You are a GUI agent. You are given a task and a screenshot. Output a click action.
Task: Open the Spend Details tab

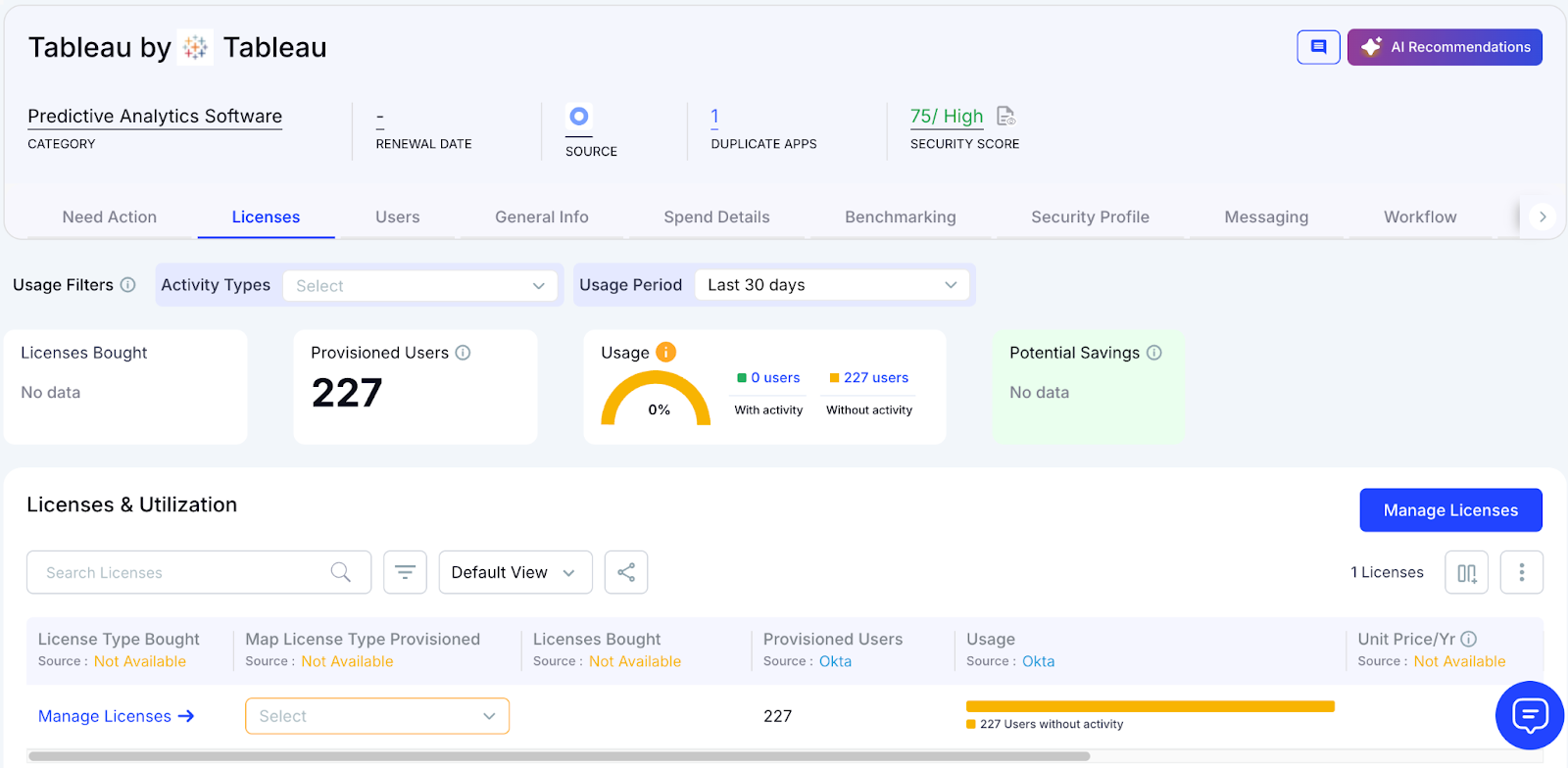[x=717, y=217]
